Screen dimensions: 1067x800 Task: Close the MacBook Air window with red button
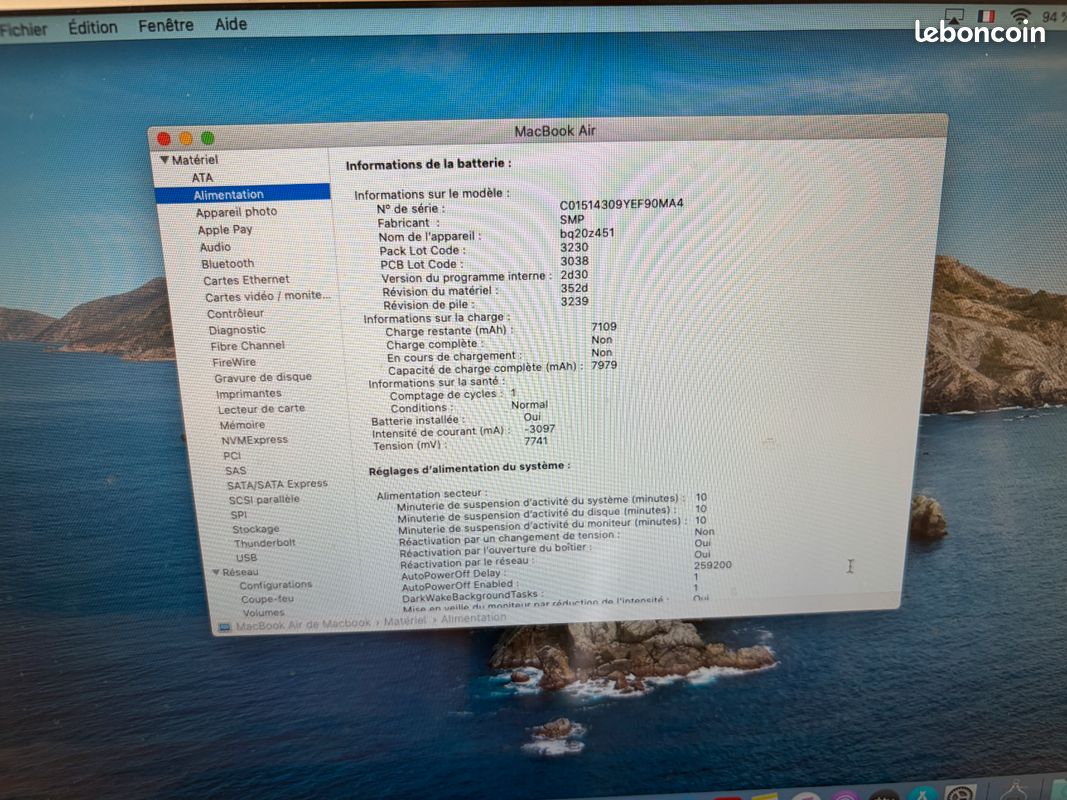coord(164,139)
